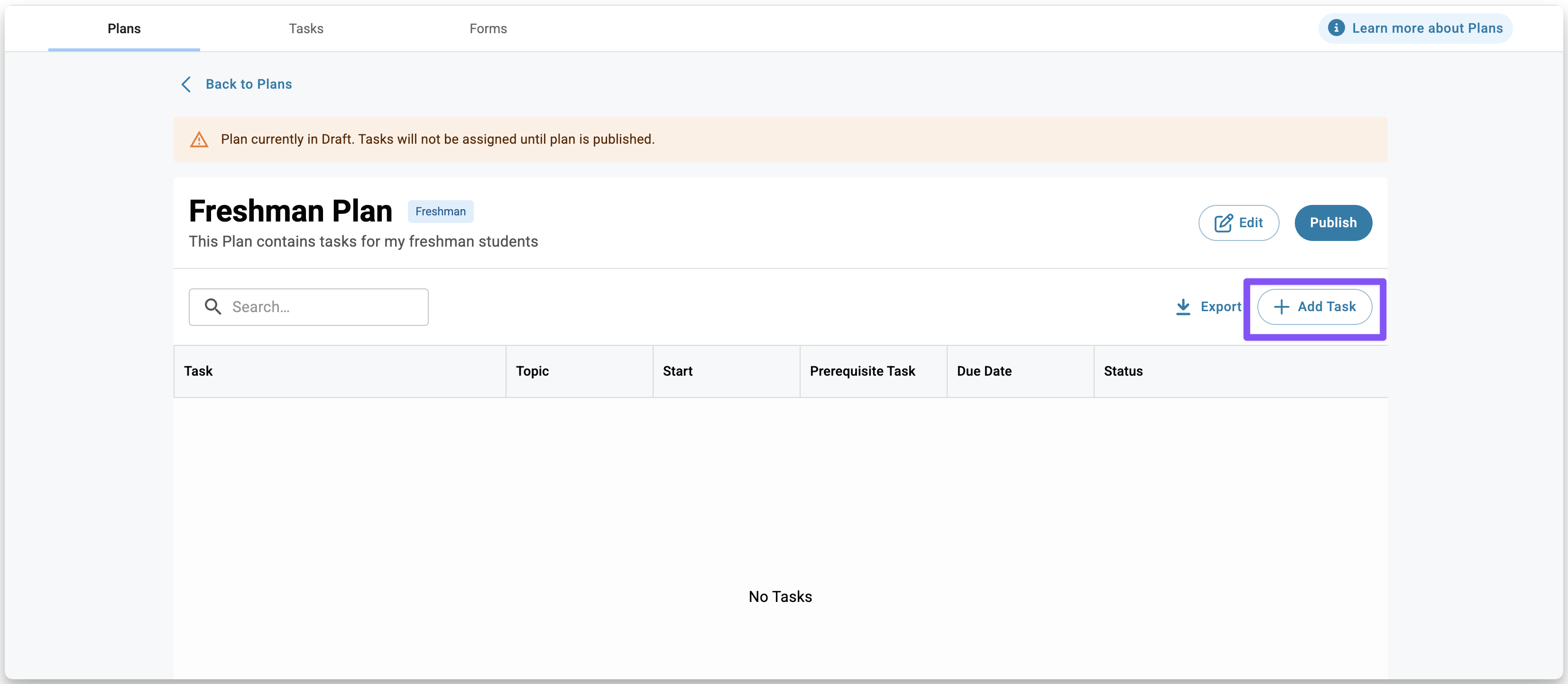Click the Freshman Plan title
Screen dimensions: 1568x684
click(x=290, y=211)
